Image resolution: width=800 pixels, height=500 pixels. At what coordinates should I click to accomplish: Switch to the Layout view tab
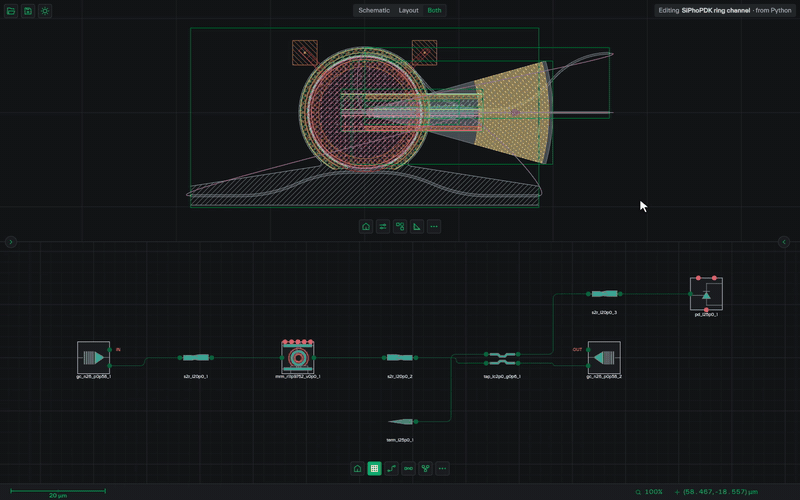[408, 10]
